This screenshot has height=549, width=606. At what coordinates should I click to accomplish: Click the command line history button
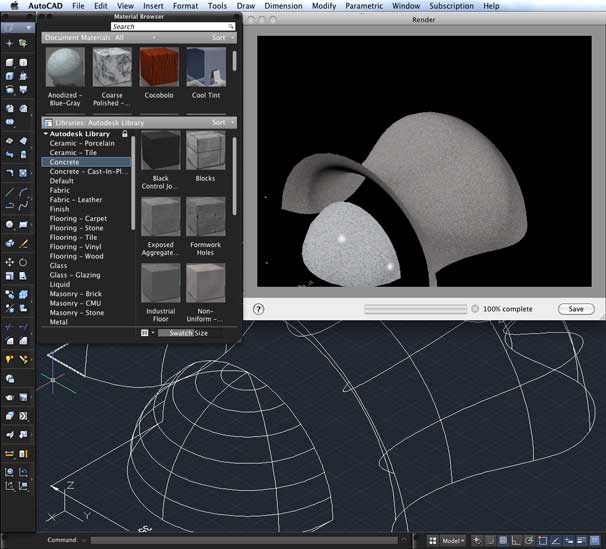click(x=404, y=540)
